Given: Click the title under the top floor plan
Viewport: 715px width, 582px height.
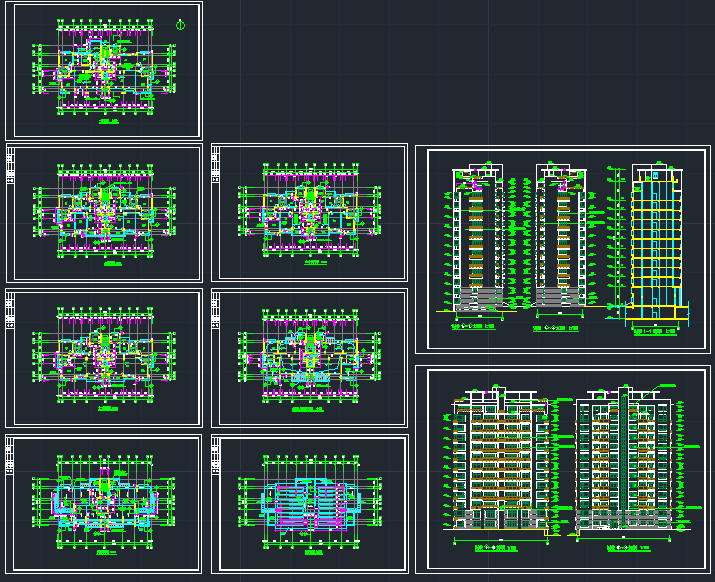Looking at the screenshot, I should click(109, 121).
